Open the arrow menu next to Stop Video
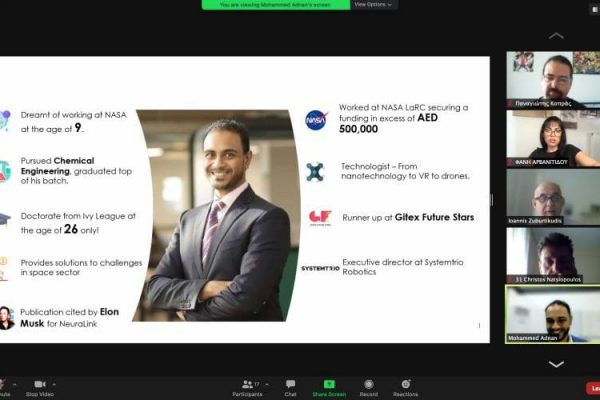Viewport: 600px width, 400px height. pyautogui.click(x=54, y=384)
